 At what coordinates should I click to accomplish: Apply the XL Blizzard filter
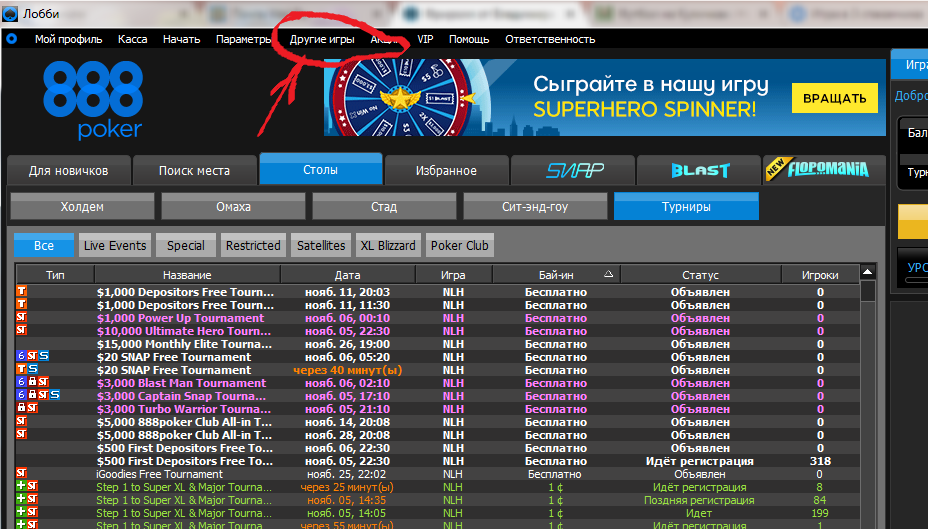click(388, 245)
